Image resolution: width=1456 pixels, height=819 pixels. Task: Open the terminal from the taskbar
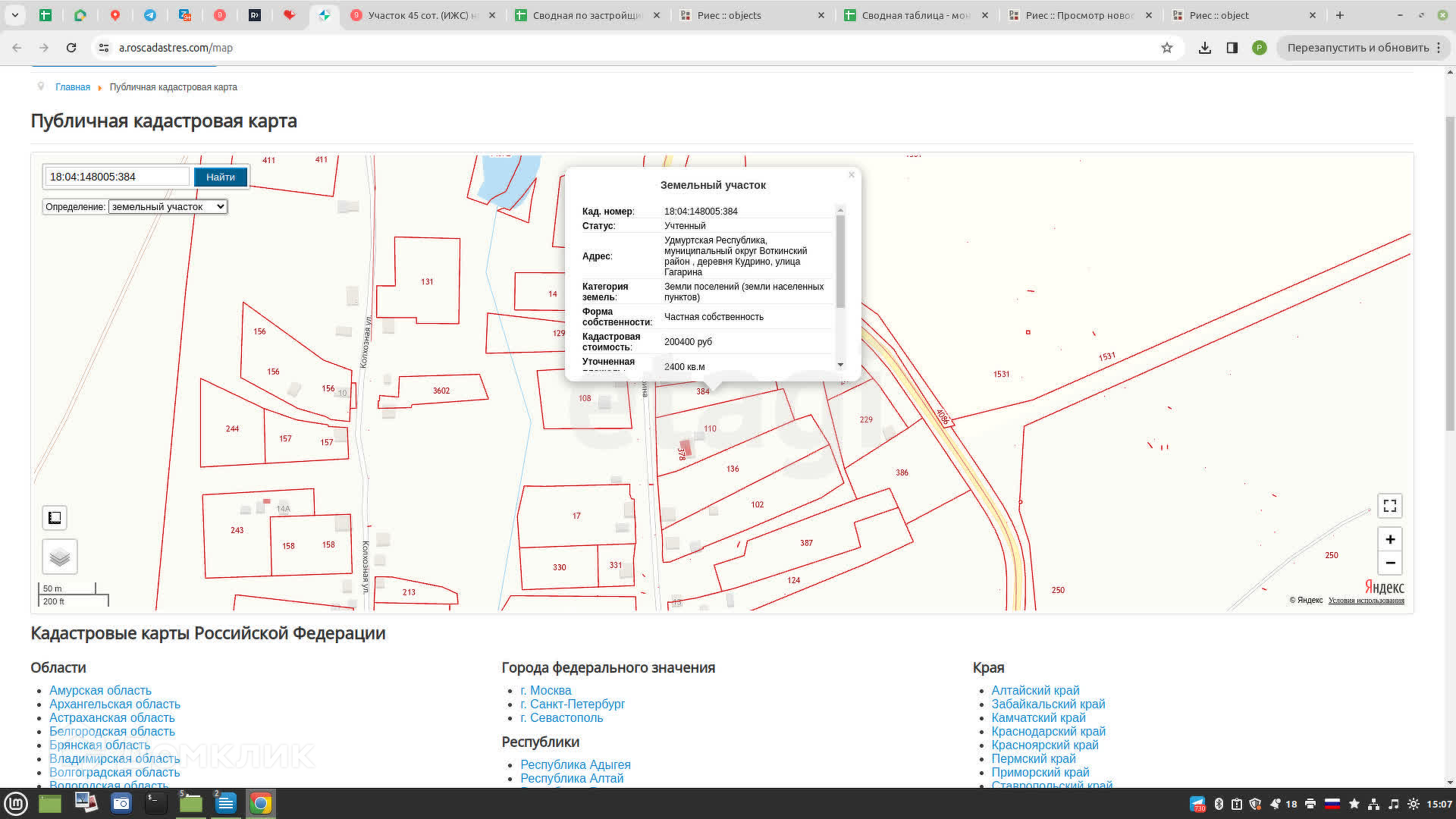pyautogui.click(x=155, y=803)
